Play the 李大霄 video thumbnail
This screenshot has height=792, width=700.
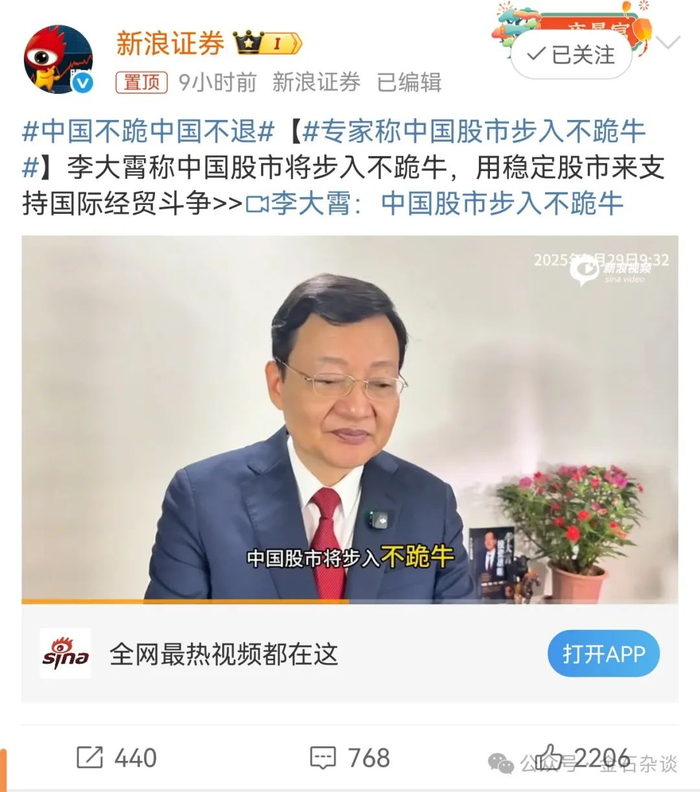pos(349,417)
